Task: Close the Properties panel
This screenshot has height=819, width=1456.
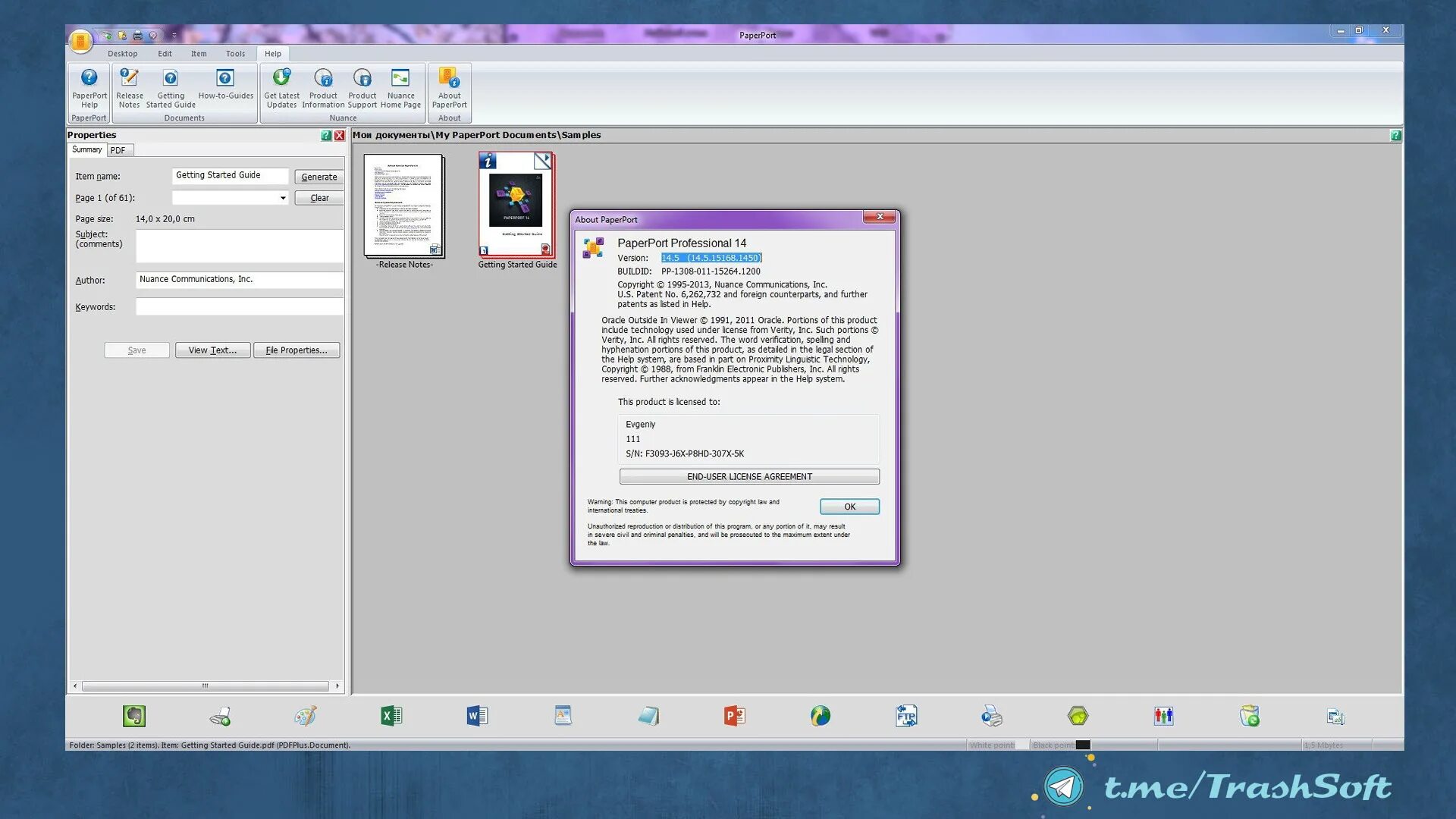Action: (340, 136)
